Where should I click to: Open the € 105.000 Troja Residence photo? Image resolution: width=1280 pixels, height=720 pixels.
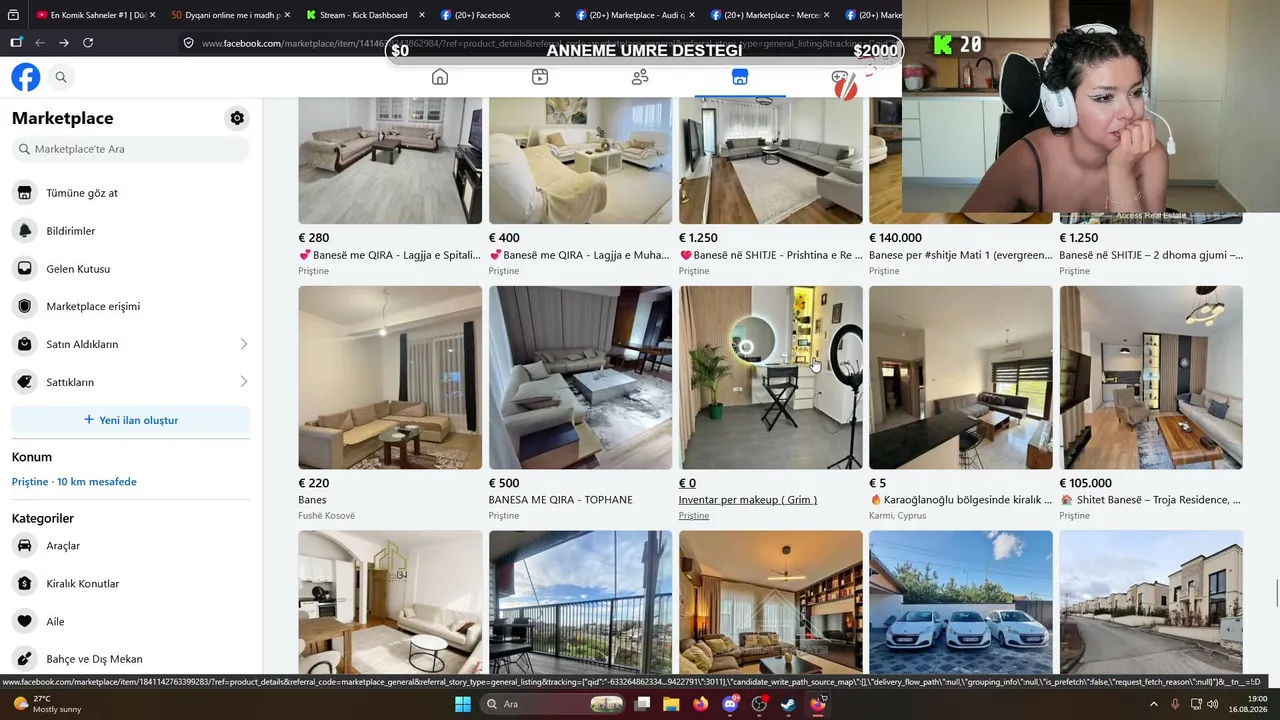point(1151,377)
